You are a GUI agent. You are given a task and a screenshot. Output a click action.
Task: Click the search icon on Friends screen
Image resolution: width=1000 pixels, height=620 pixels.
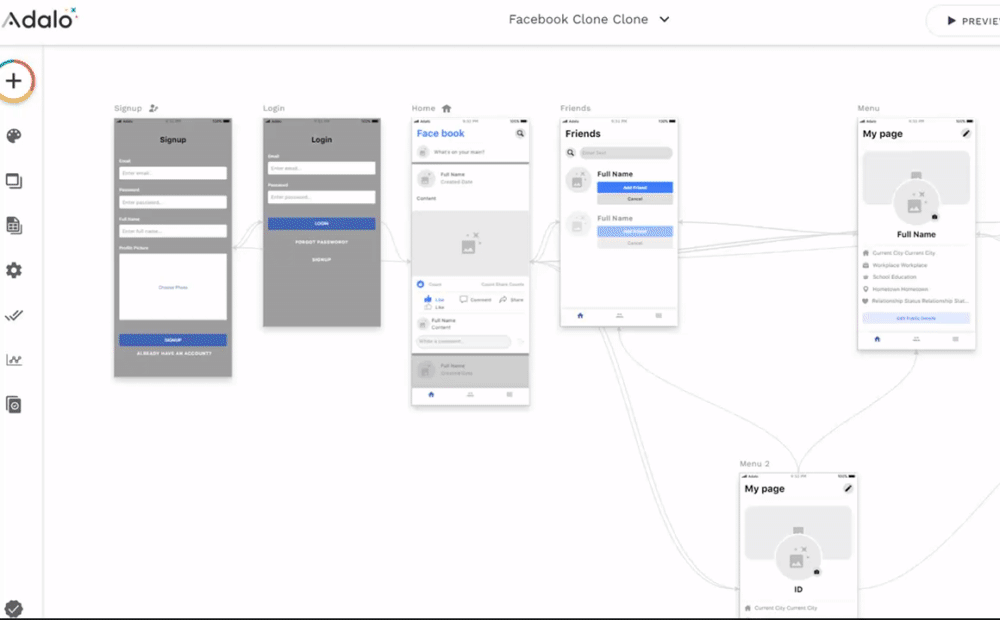point(570,153)
